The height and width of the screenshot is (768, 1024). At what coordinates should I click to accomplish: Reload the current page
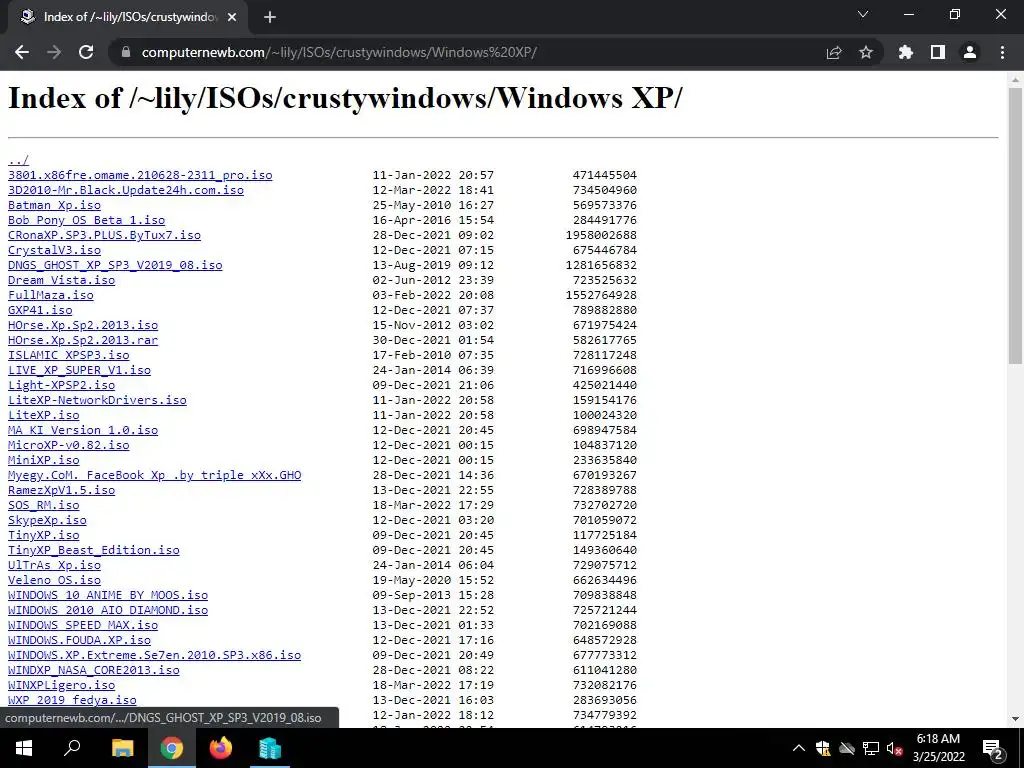tap(86, 52)
